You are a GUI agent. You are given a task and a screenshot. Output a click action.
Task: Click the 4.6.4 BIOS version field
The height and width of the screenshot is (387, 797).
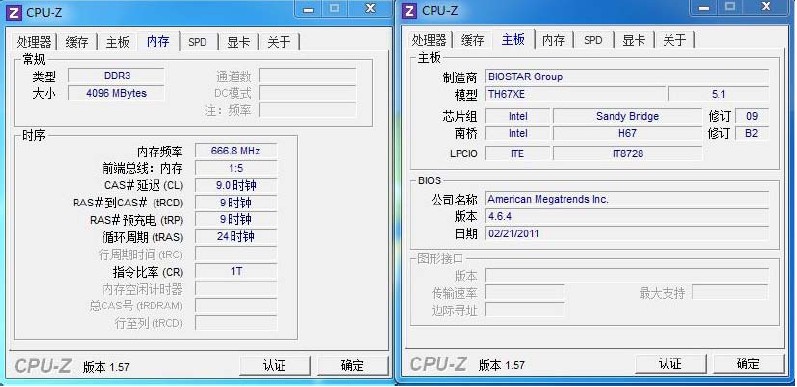[x=627, y=217]
